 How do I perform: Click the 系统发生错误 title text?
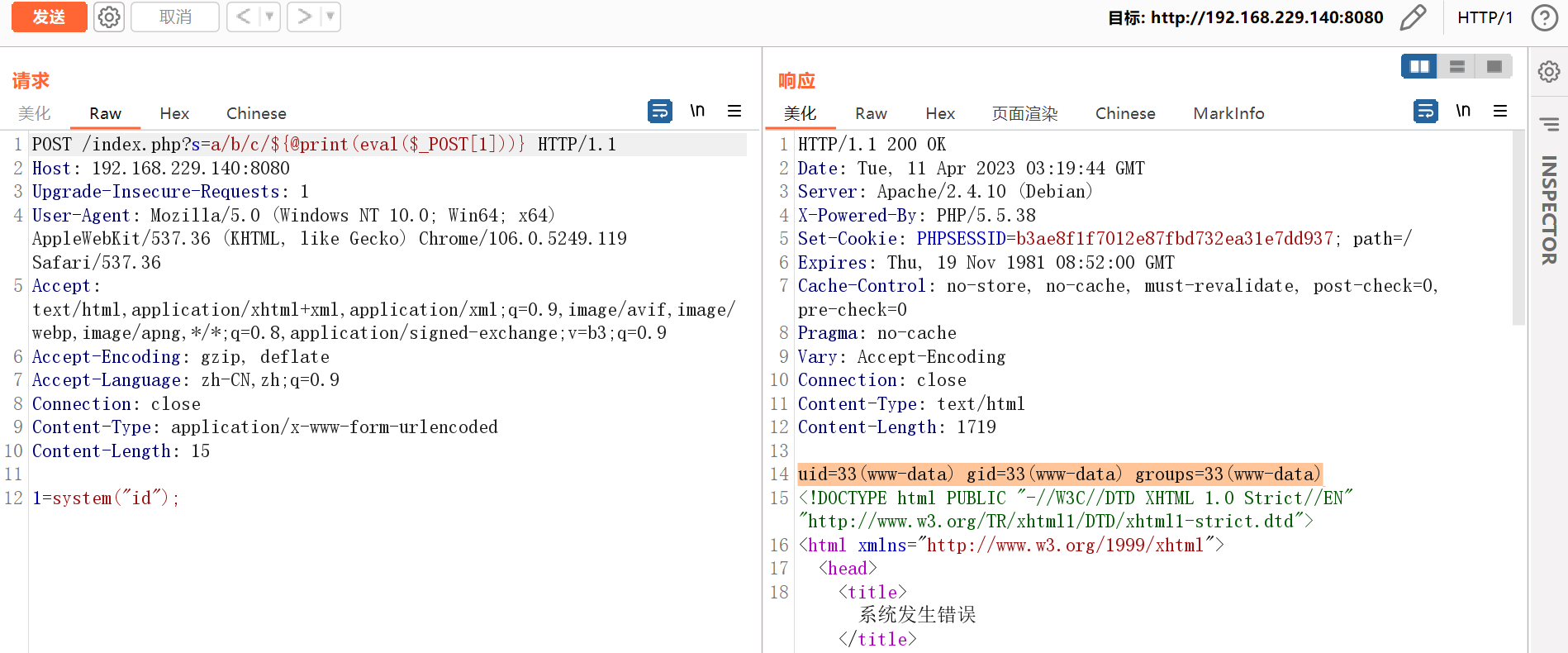pos(917,615)
